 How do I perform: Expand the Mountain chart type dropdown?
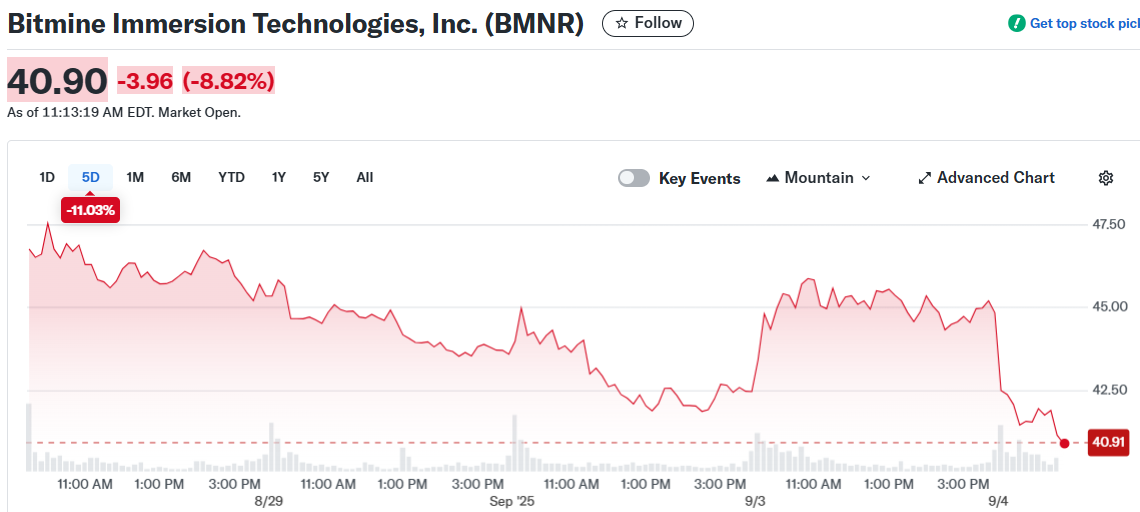866,178
